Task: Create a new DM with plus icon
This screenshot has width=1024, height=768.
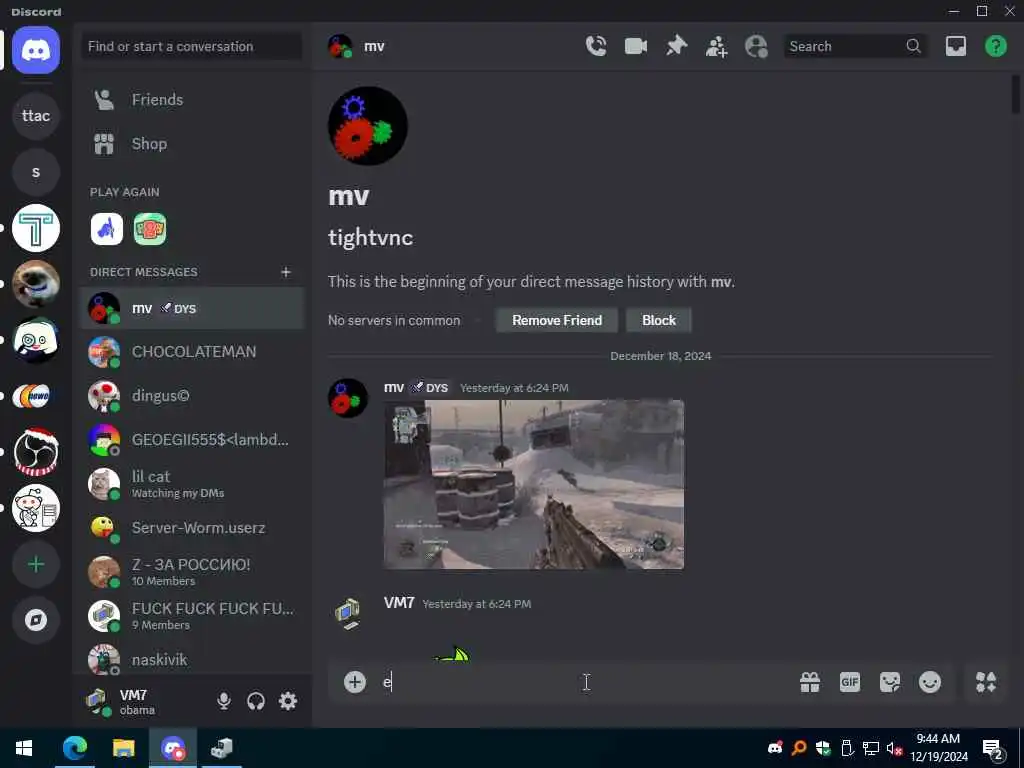Action: tap(286, 272)
